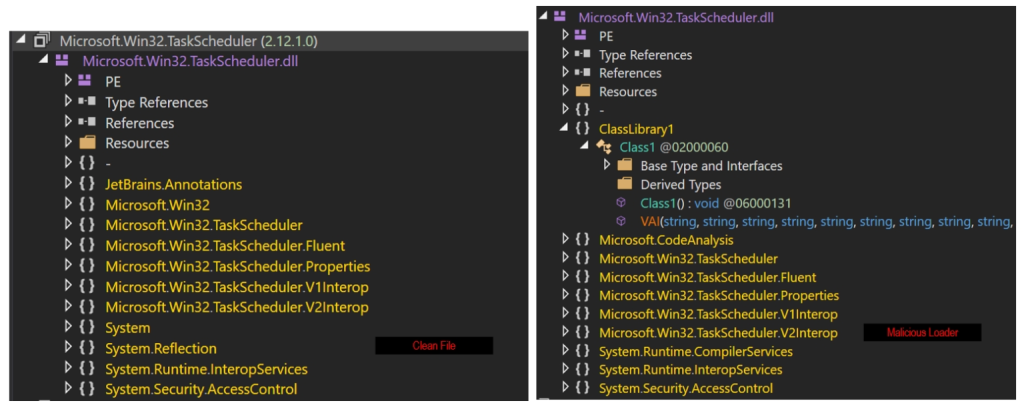Image resolution: width=1024 pixels, height=403 pixels.
Task: Expand Type References in clean file tree
Action: (68, 102)
